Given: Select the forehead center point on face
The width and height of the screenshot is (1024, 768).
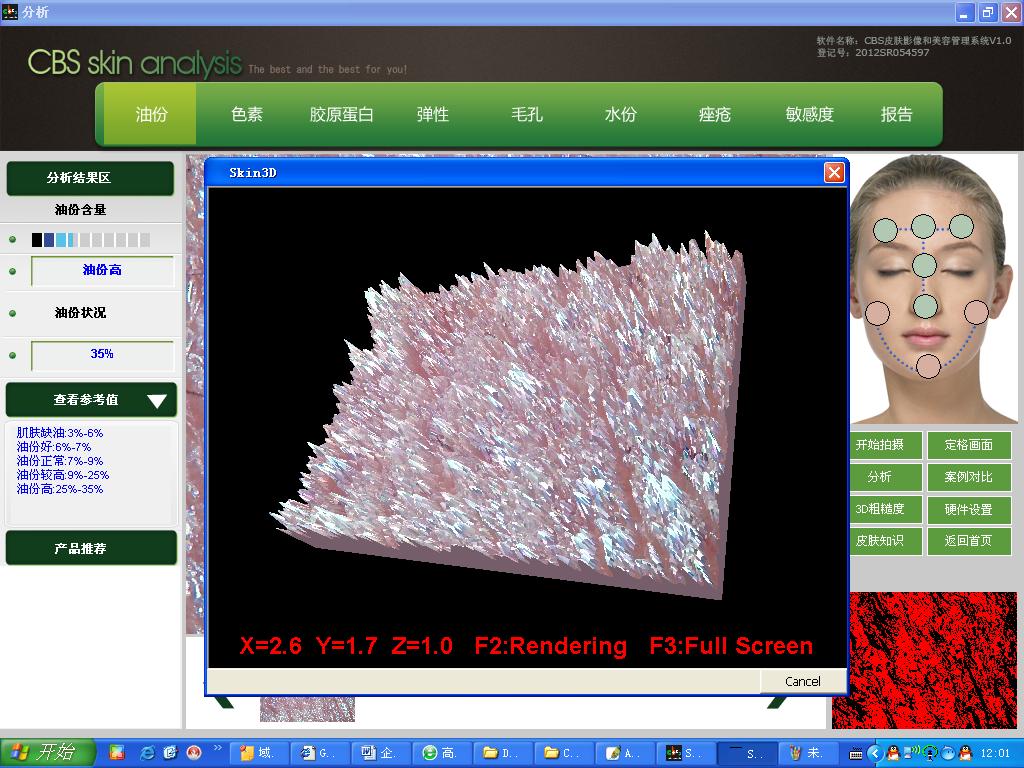Looking at the screenshot, I should 923,226.
